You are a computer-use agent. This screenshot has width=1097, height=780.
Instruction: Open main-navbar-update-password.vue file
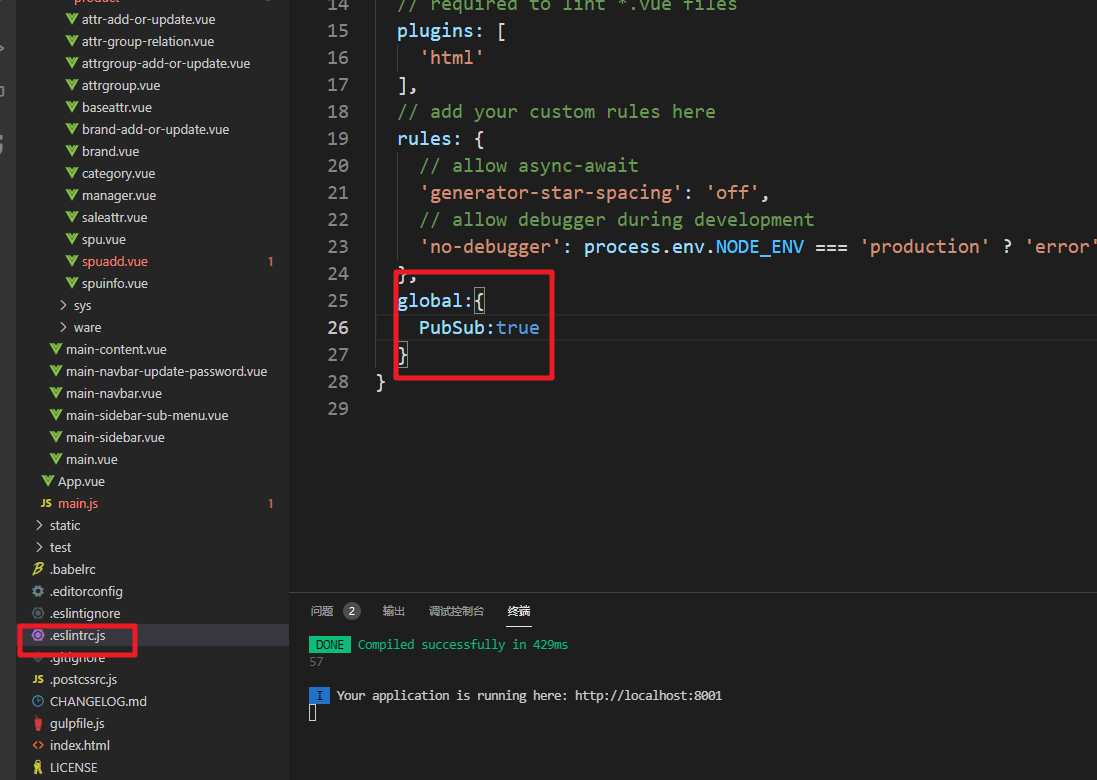(x=167, y=371)
